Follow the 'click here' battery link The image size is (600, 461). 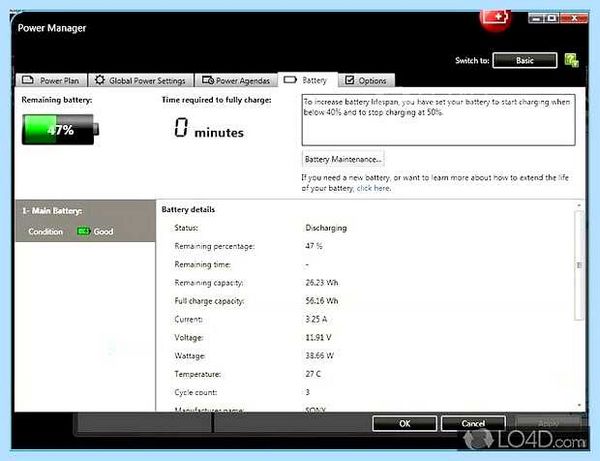point(373,188)
